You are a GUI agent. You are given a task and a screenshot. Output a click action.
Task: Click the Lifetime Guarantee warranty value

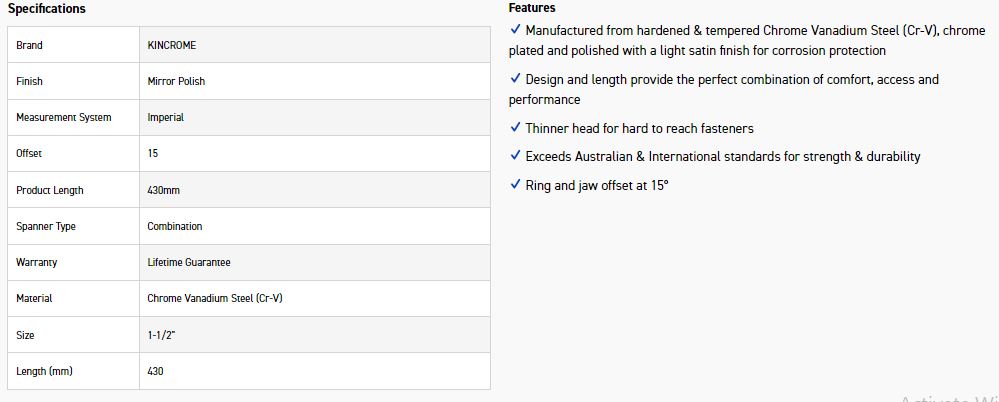[189, 262]
